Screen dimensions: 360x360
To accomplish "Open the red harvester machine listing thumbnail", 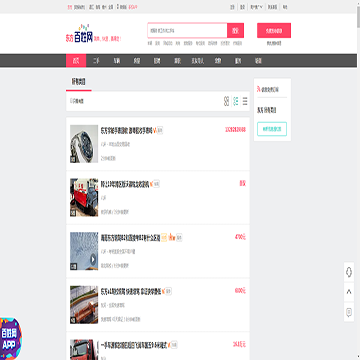I will click(84, 198).
